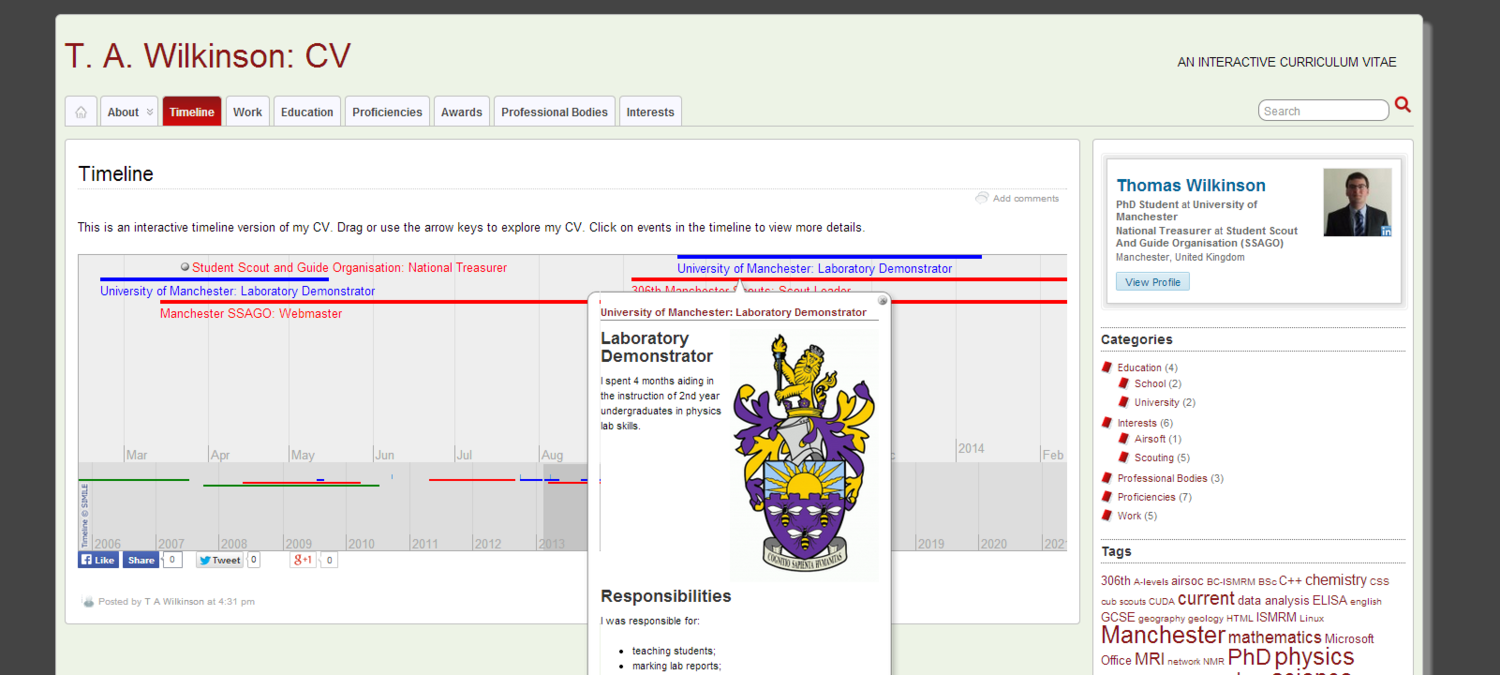Open the University category link
The height and width of the screenshot is (675, 1500).
(x=1157, y=403)
